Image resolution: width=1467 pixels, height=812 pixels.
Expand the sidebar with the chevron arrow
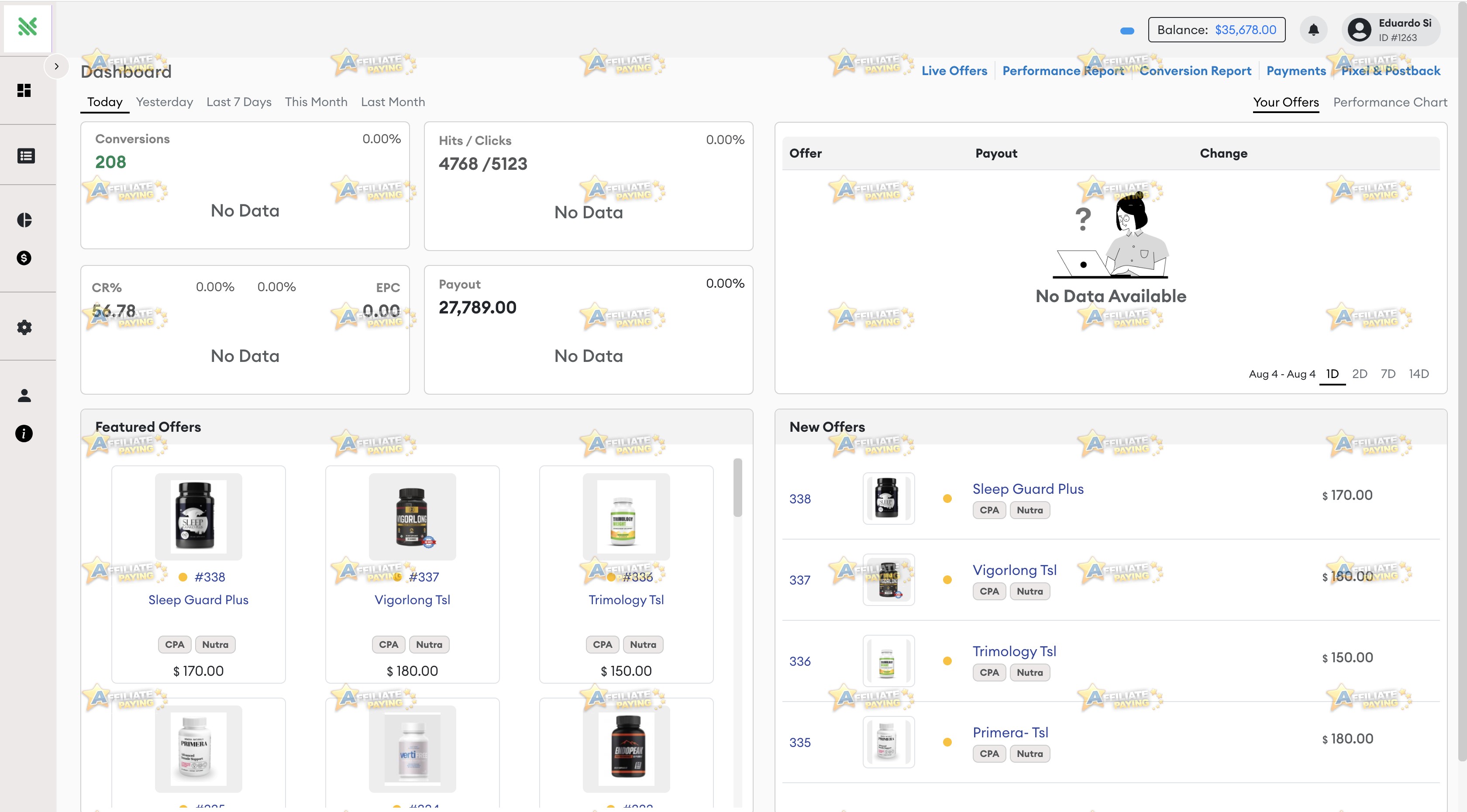tap(56, 66)
